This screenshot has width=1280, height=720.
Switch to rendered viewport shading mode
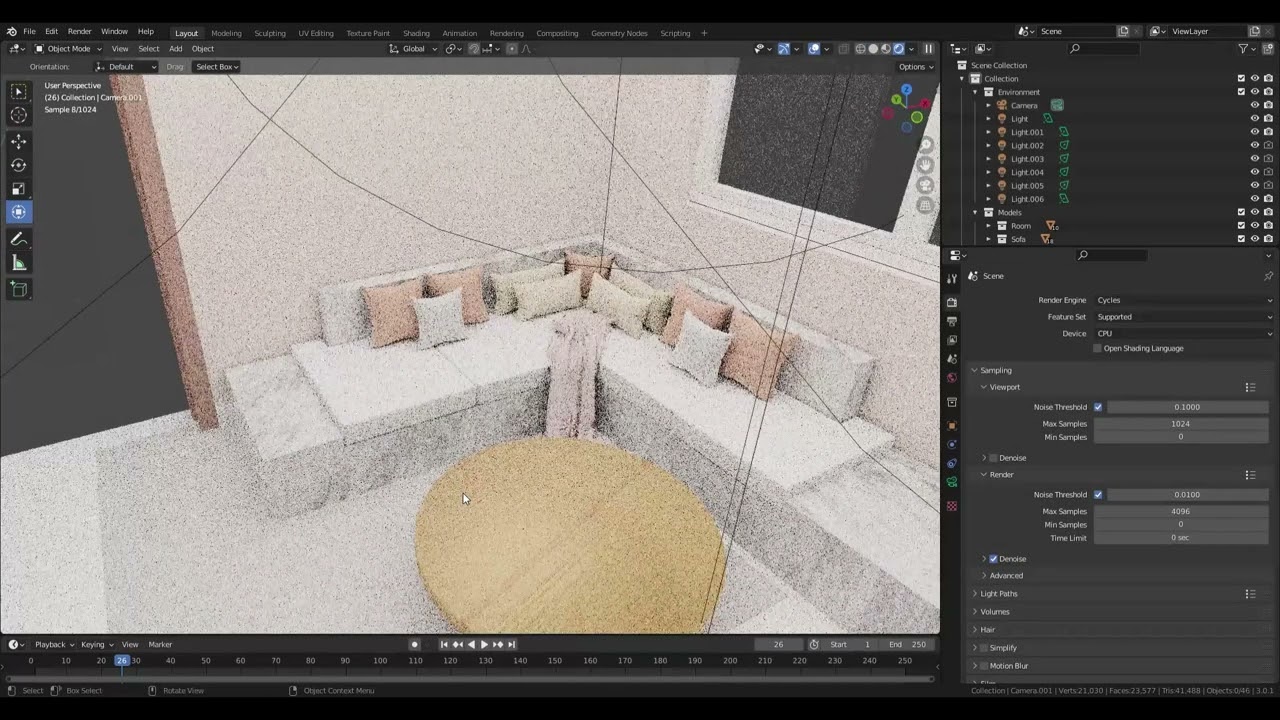pos(898,49)
